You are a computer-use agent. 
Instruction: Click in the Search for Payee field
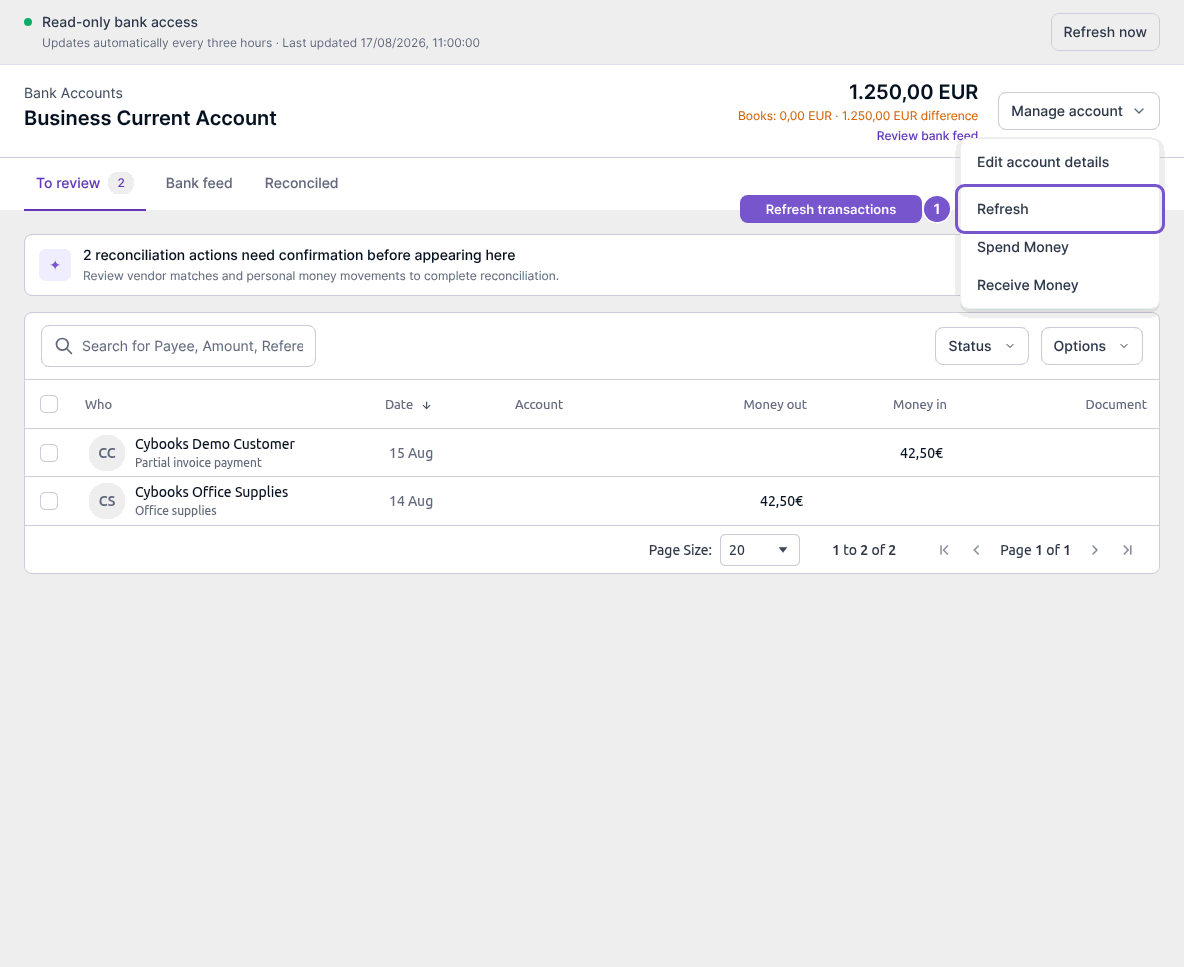178,346
